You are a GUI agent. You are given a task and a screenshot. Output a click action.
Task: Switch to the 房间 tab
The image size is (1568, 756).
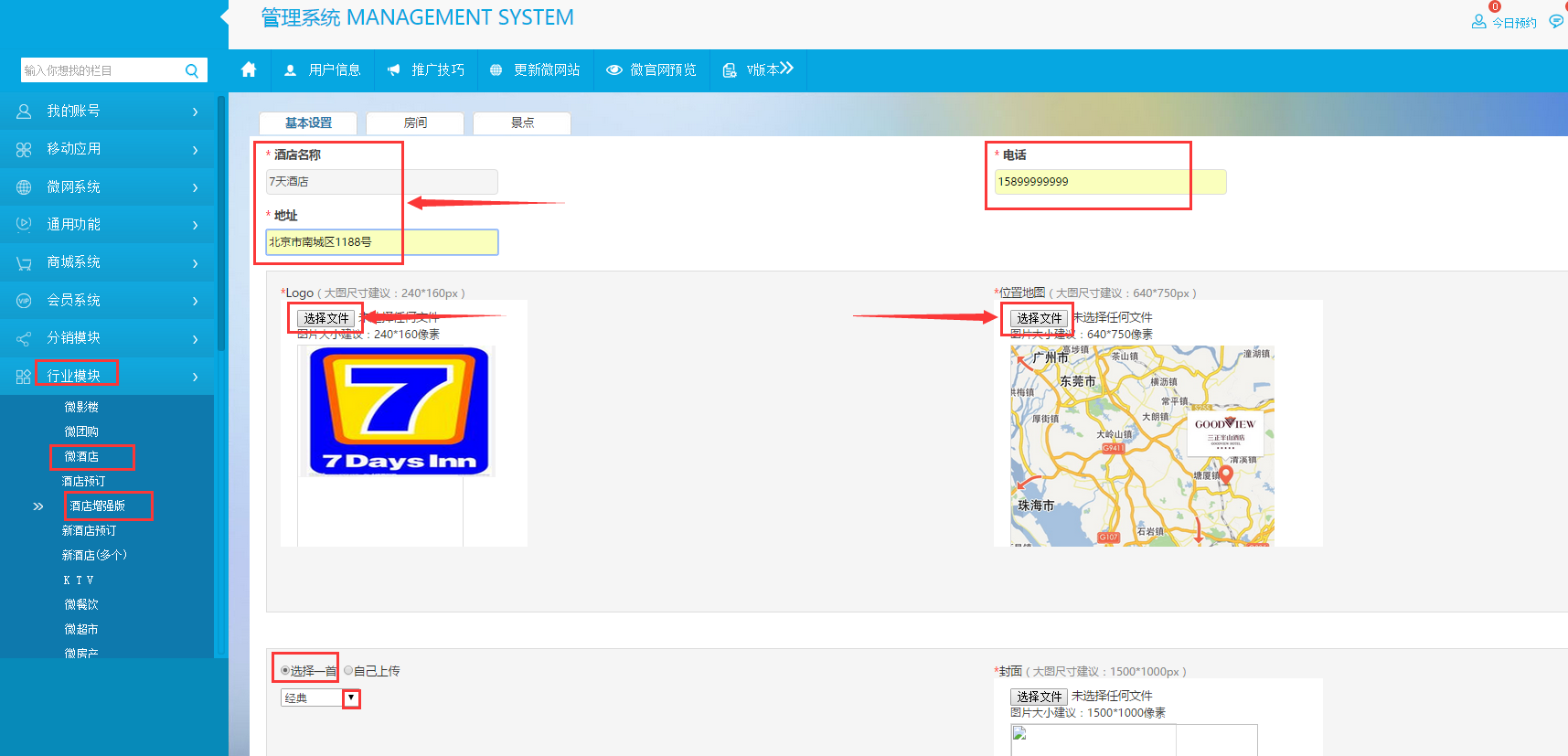415,122
